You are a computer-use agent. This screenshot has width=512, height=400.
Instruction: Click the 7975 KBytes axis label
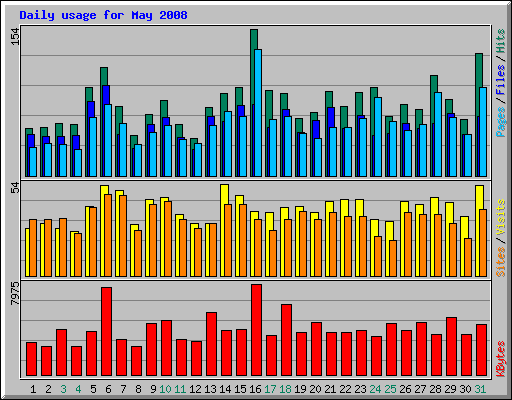[x=15, y=293]
